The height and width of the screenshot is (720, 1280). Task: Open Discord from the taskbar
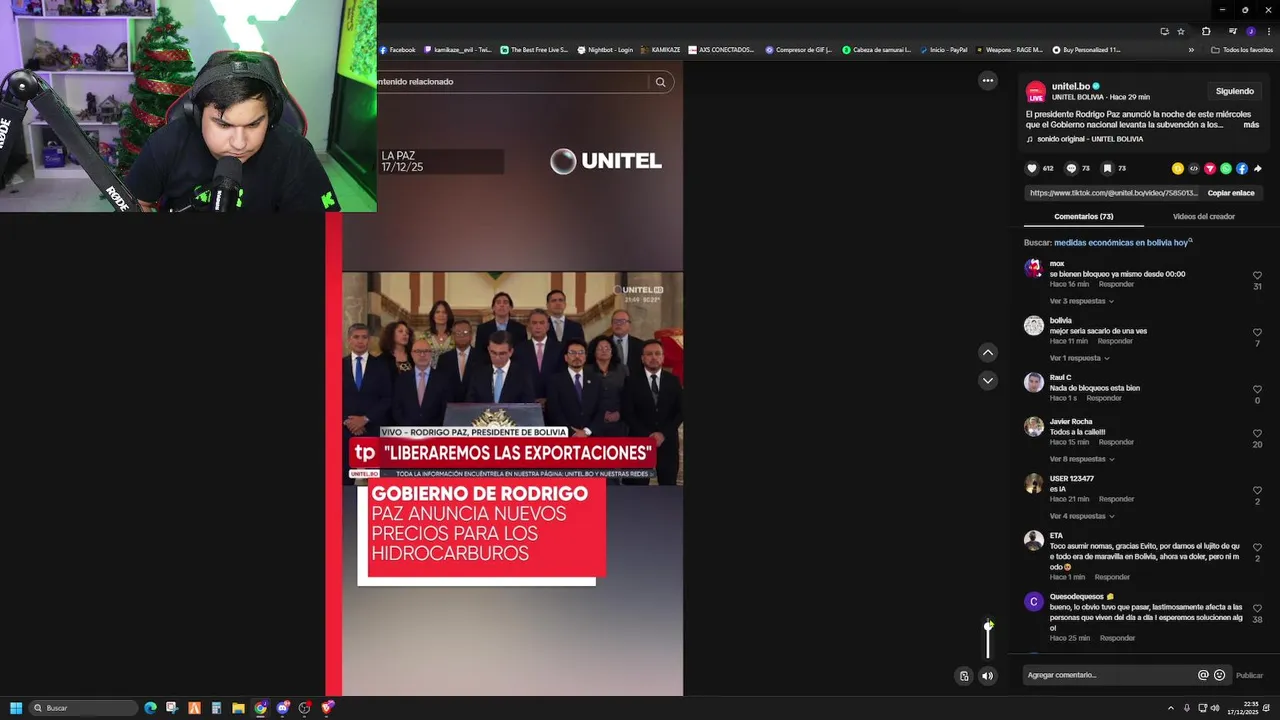pos(283,708)
